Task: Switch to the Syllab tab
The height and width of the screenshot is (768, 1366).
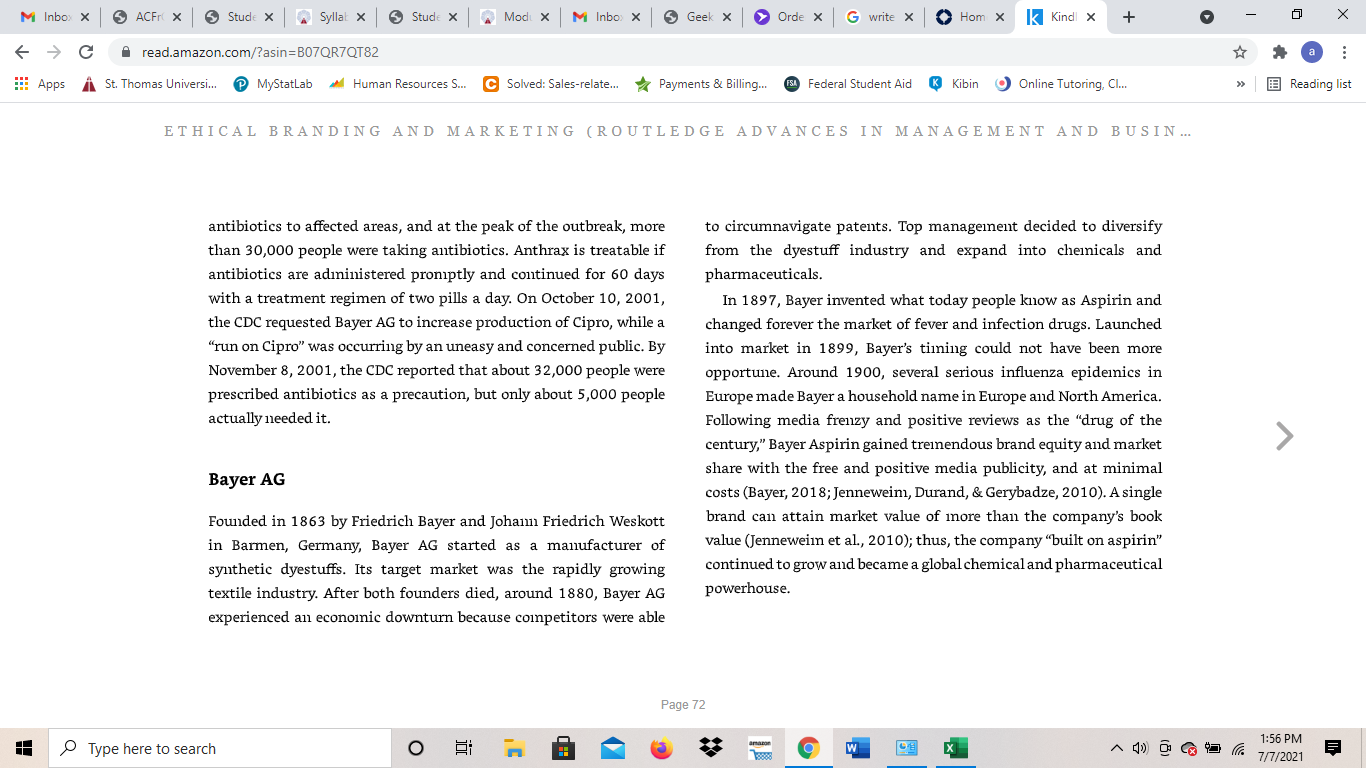Action: pyautogui.click(x=330, y=17)
